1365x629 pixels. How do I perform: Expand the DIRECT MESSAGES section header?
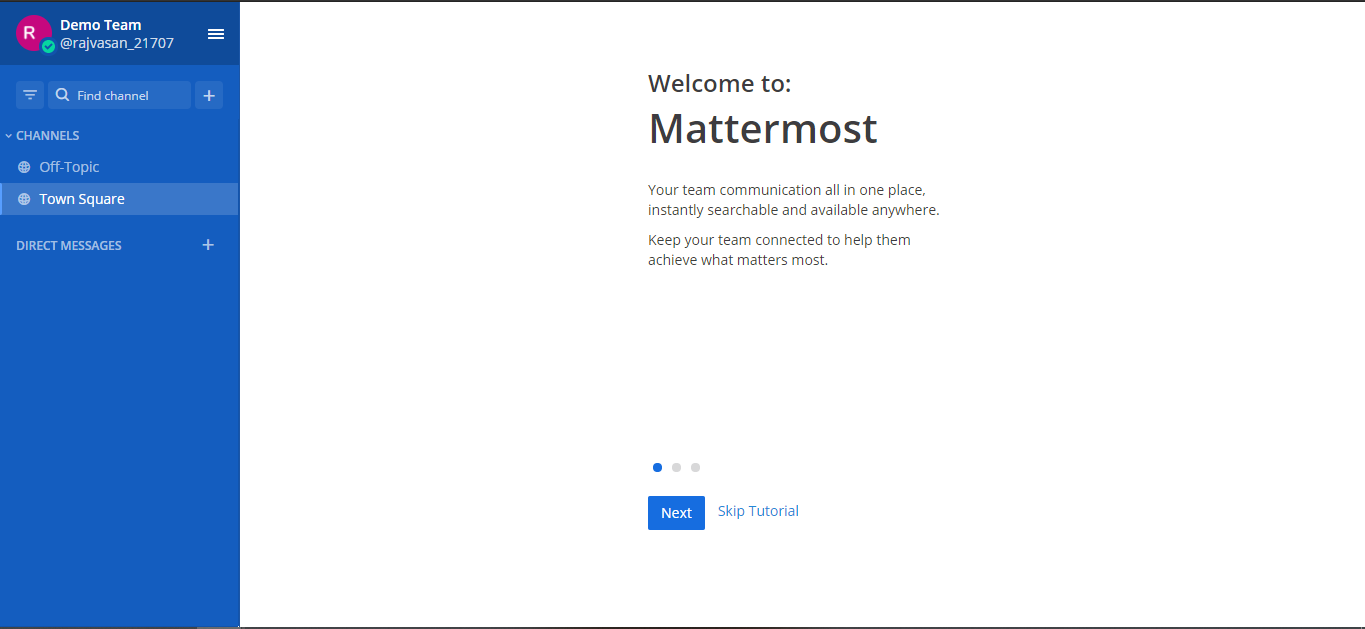tap(68, 245)
